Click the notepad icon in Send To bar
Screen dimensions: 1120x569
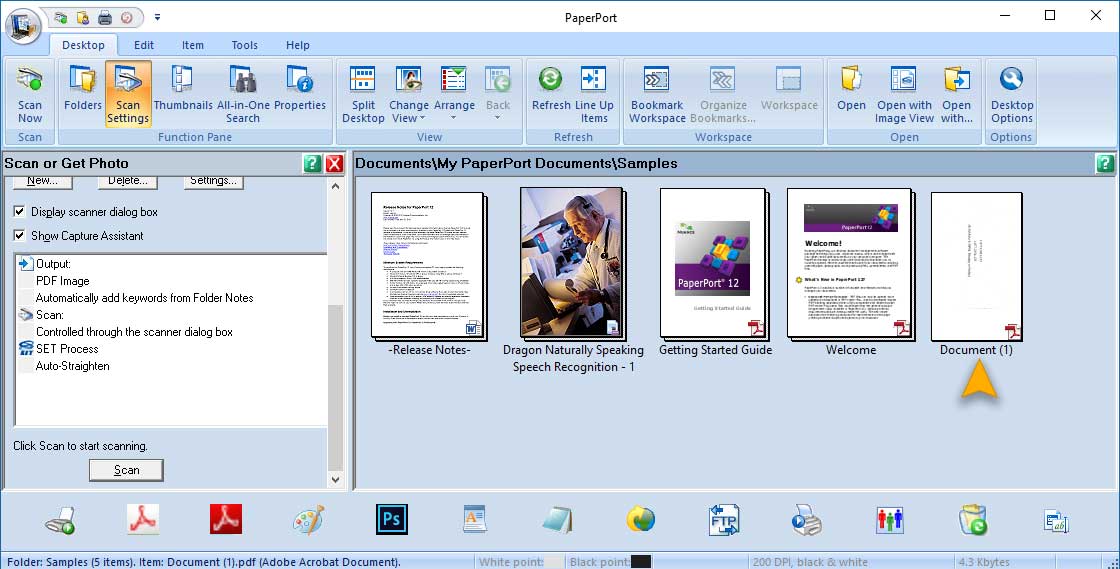[x=557, y=520]
